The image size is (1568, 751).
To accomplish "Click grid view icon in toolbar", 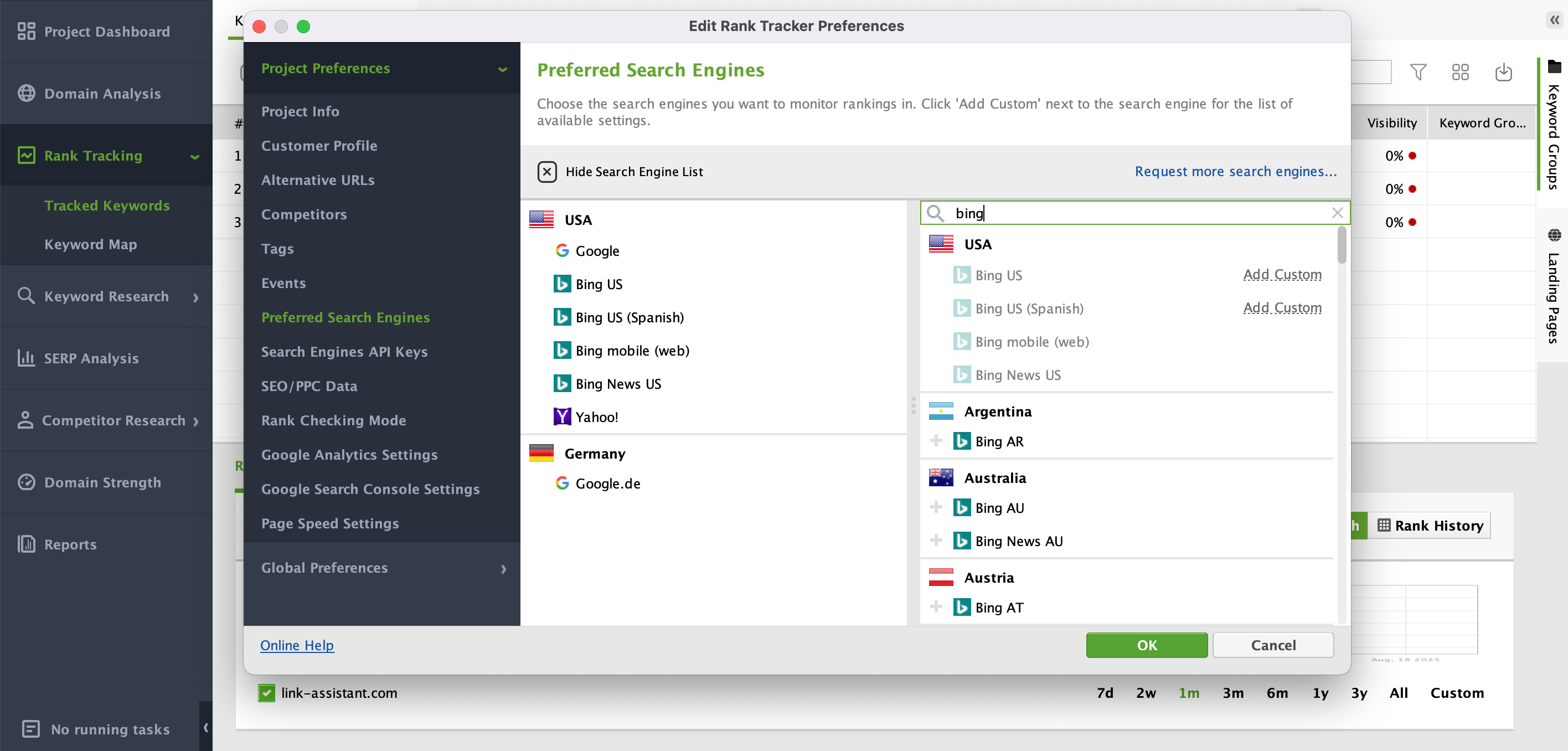I will click(1460, 73).
